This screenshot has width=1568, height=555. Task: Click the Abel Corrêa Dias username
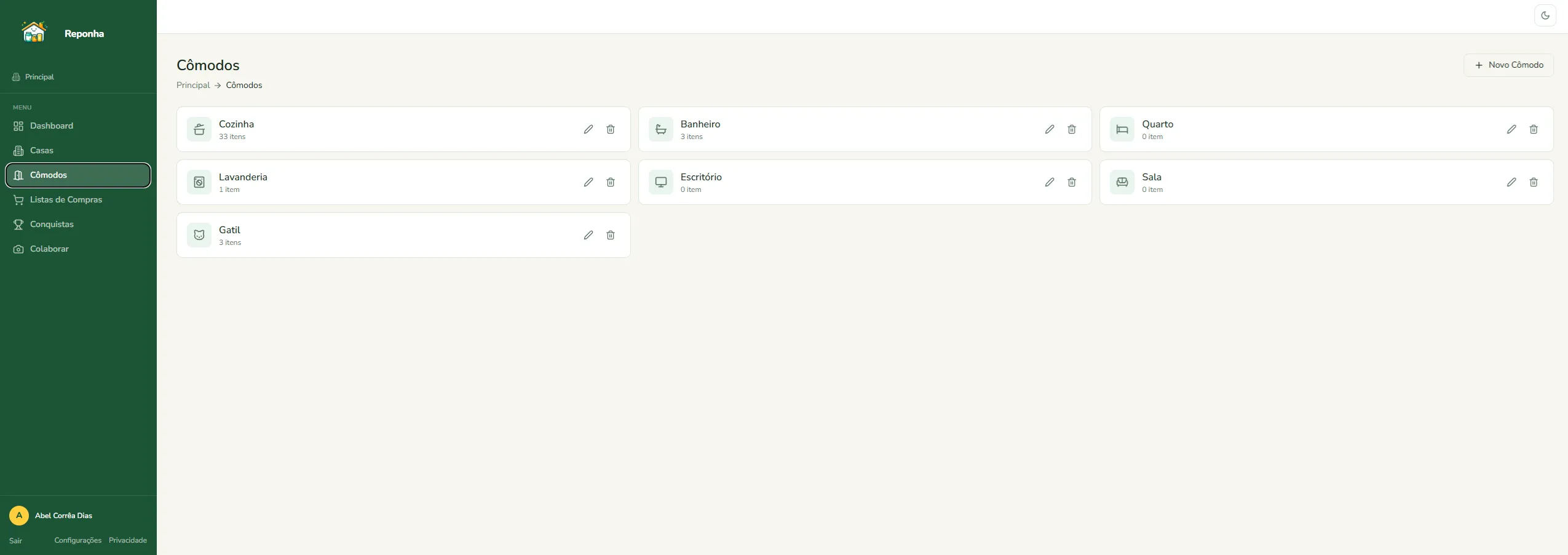coord(63,516)
